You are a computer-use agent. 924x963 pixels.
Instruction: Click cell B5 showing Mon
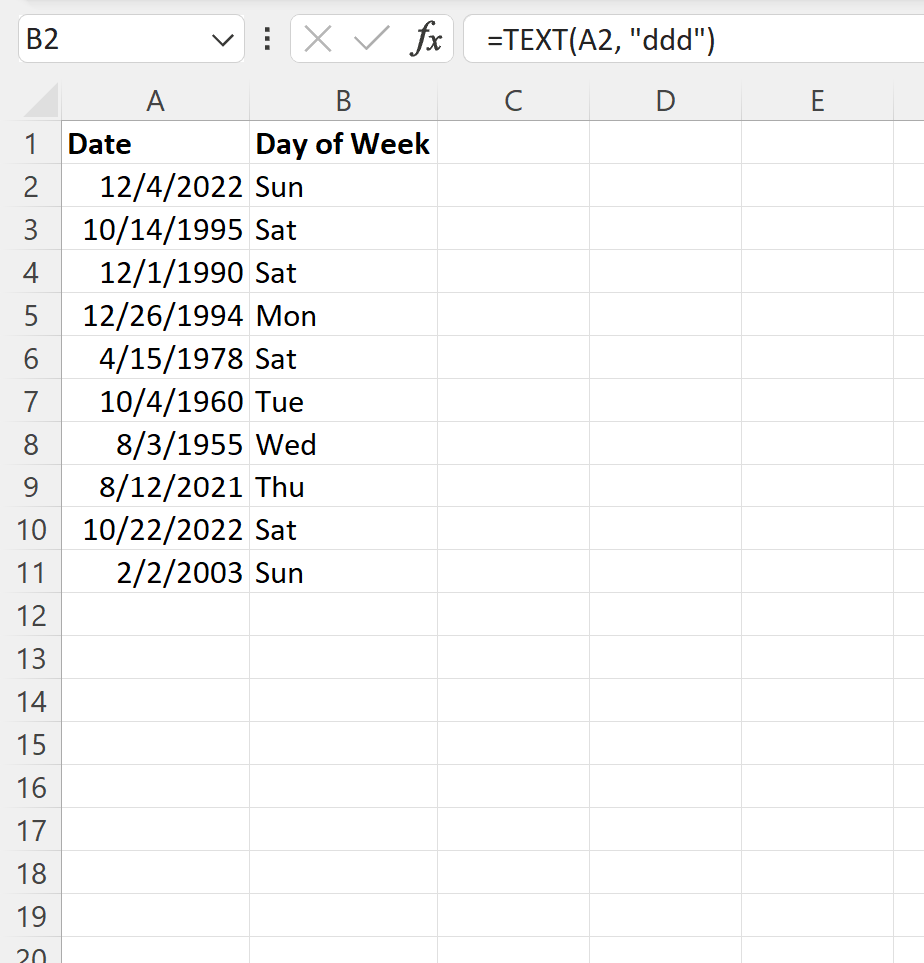343,315
